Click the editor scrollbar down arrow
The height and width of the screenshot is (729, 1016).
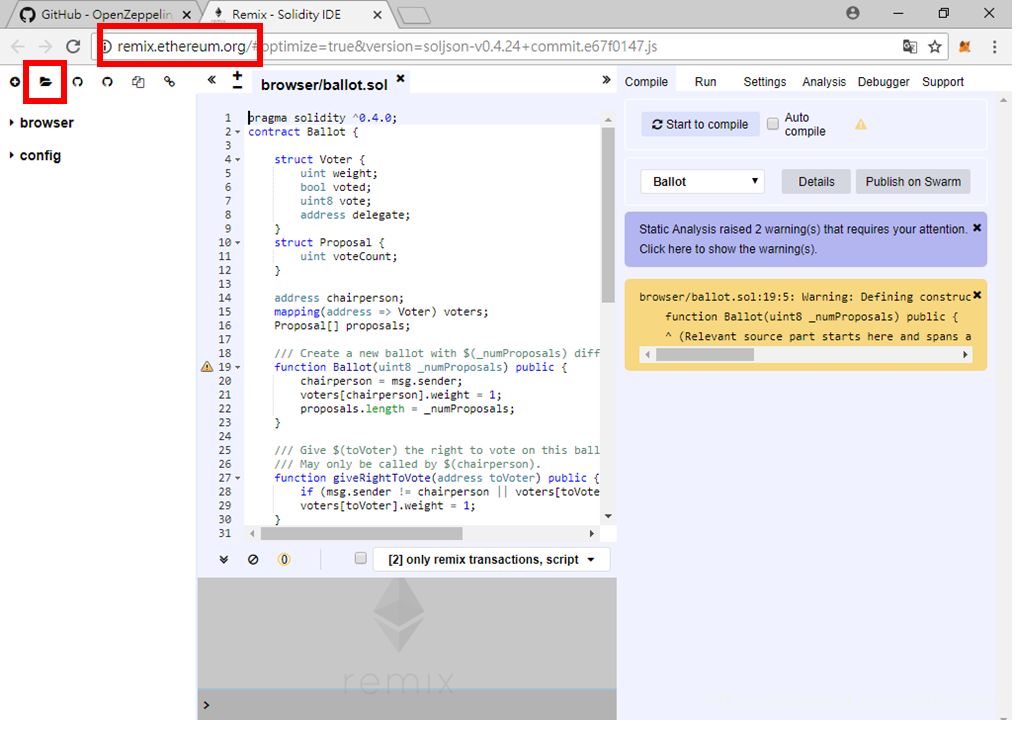(608, 516)
